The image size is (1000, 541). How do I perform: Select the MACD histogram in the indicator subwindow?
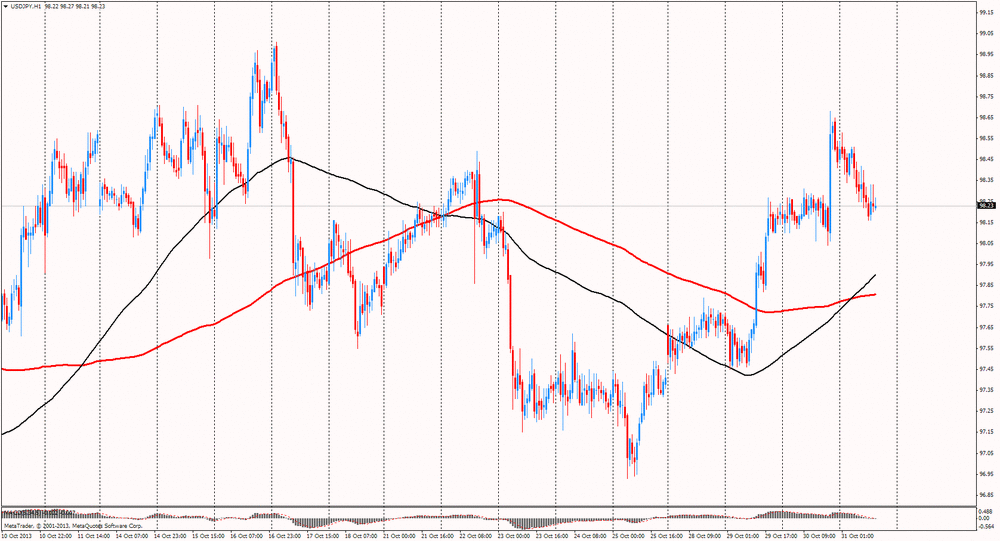pyautogui.click(x=440, y=519)
